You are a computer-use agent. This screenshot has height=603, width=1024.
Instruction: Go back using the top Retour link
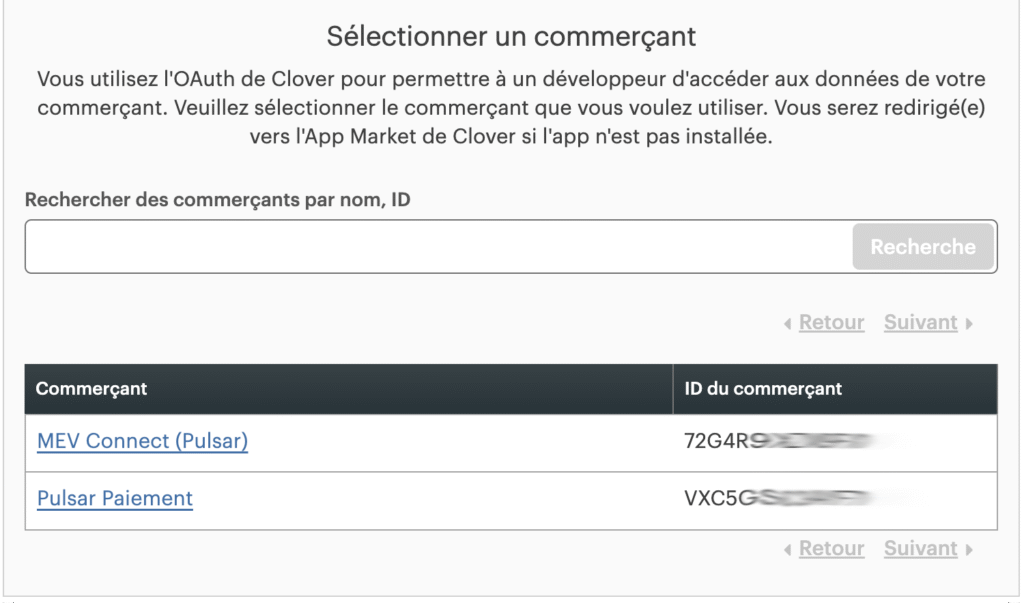click(831, 323)
